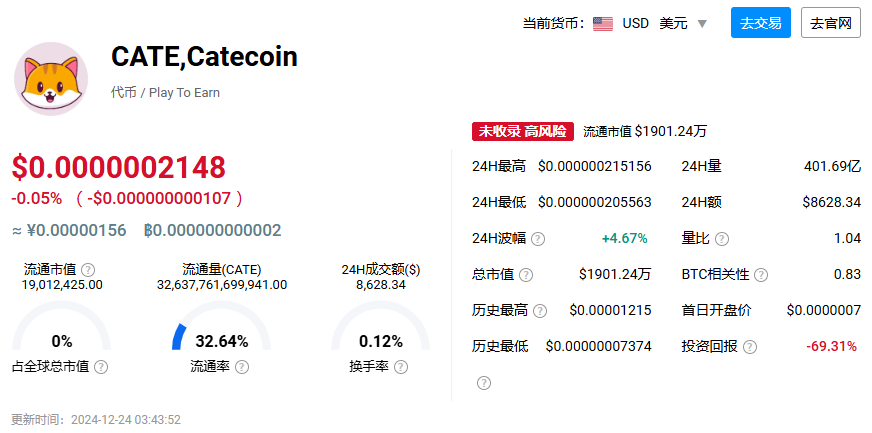Expand the USD 美元 currency dropdown arrow
This screenshot has height=433, width=872.
(x=702, y=24)
